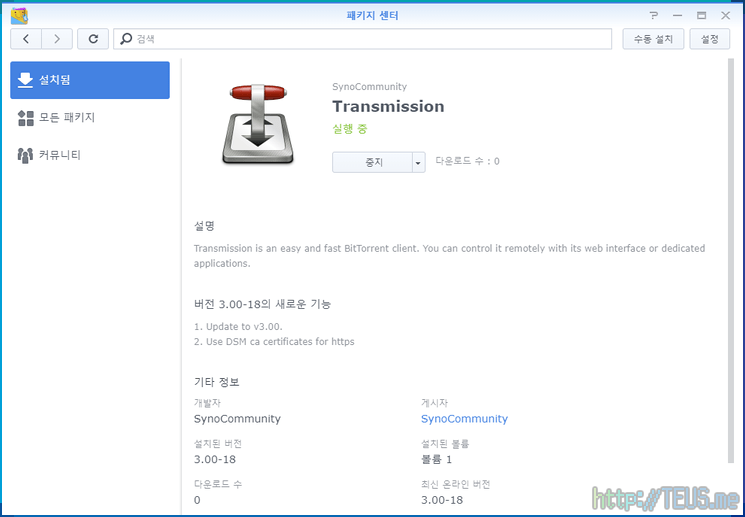Click the 설명 heading
Screen dimensions: 745x517
point(204,226)
